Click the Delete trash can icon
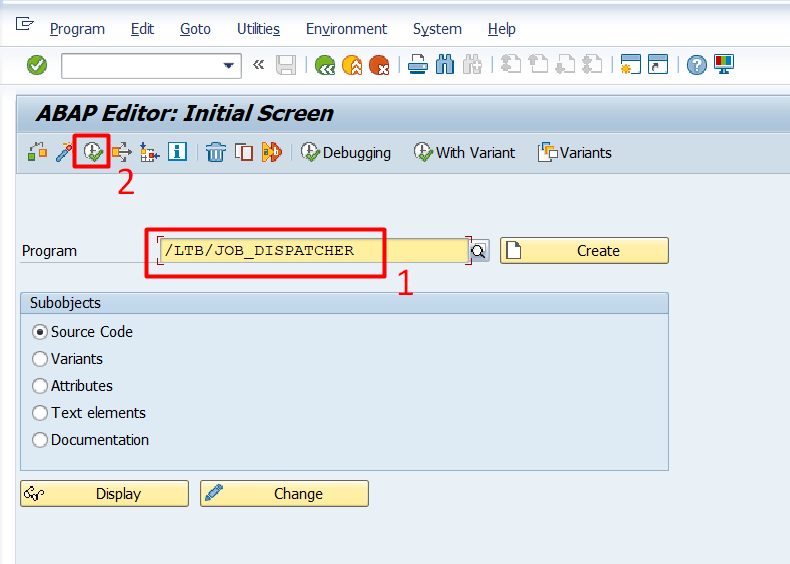Image resolution: width=790 pixels, height=564 pixels. coord(216,152)
